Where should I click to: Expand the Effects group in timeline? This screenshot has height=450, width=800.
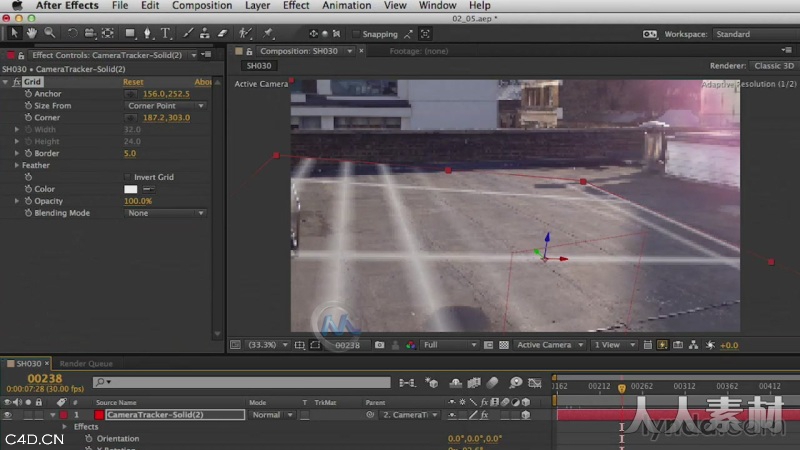(x=65, y=427)
